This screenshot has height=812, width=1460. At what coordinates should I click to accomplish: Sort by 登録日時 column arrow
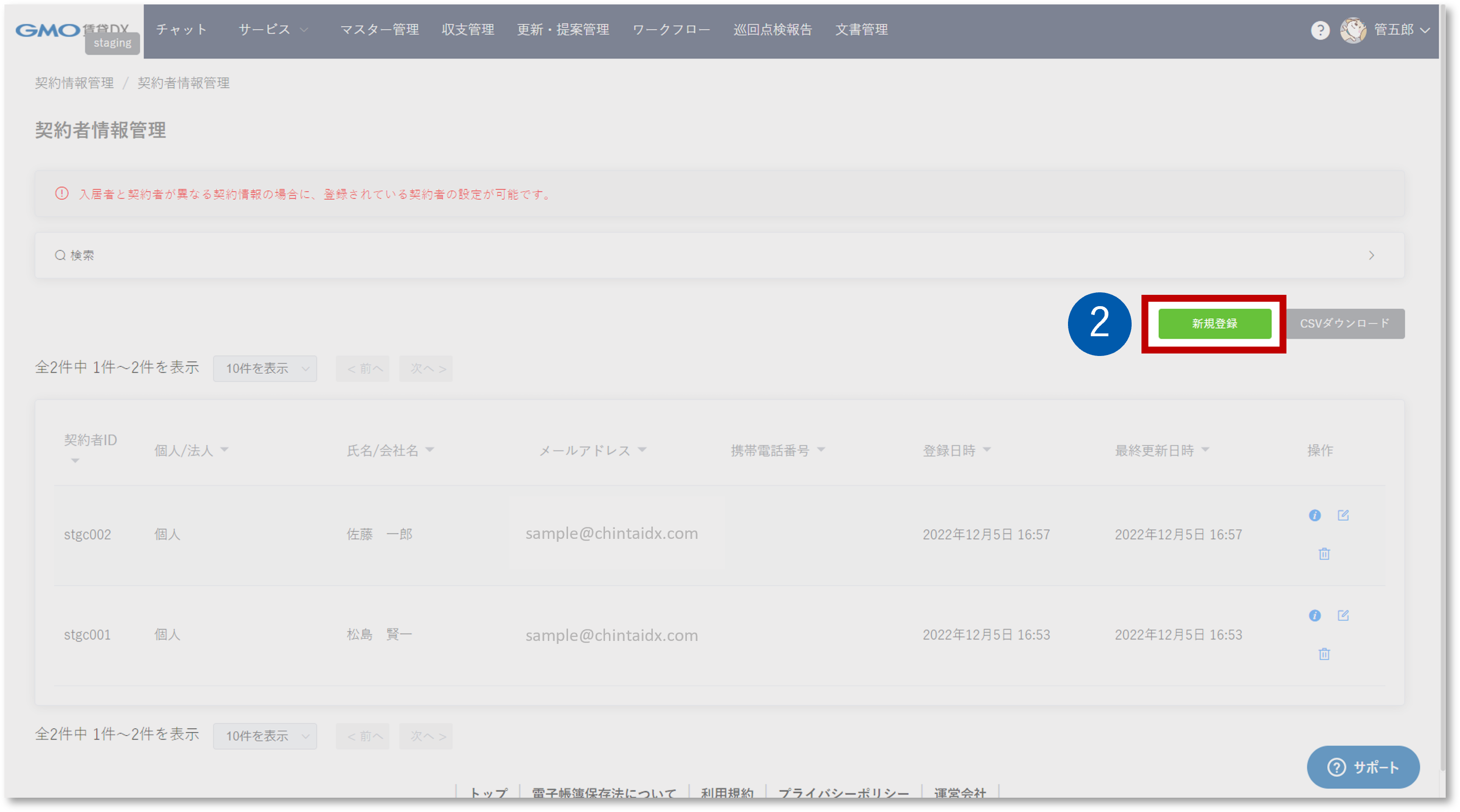coord(987,450)
